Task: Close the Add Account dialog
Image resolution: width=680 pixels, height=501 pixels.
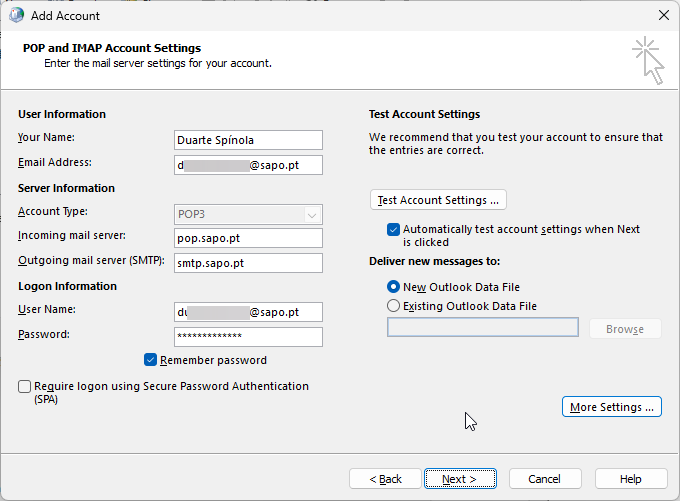Action: pyautogui.click(x=662, y=16)
